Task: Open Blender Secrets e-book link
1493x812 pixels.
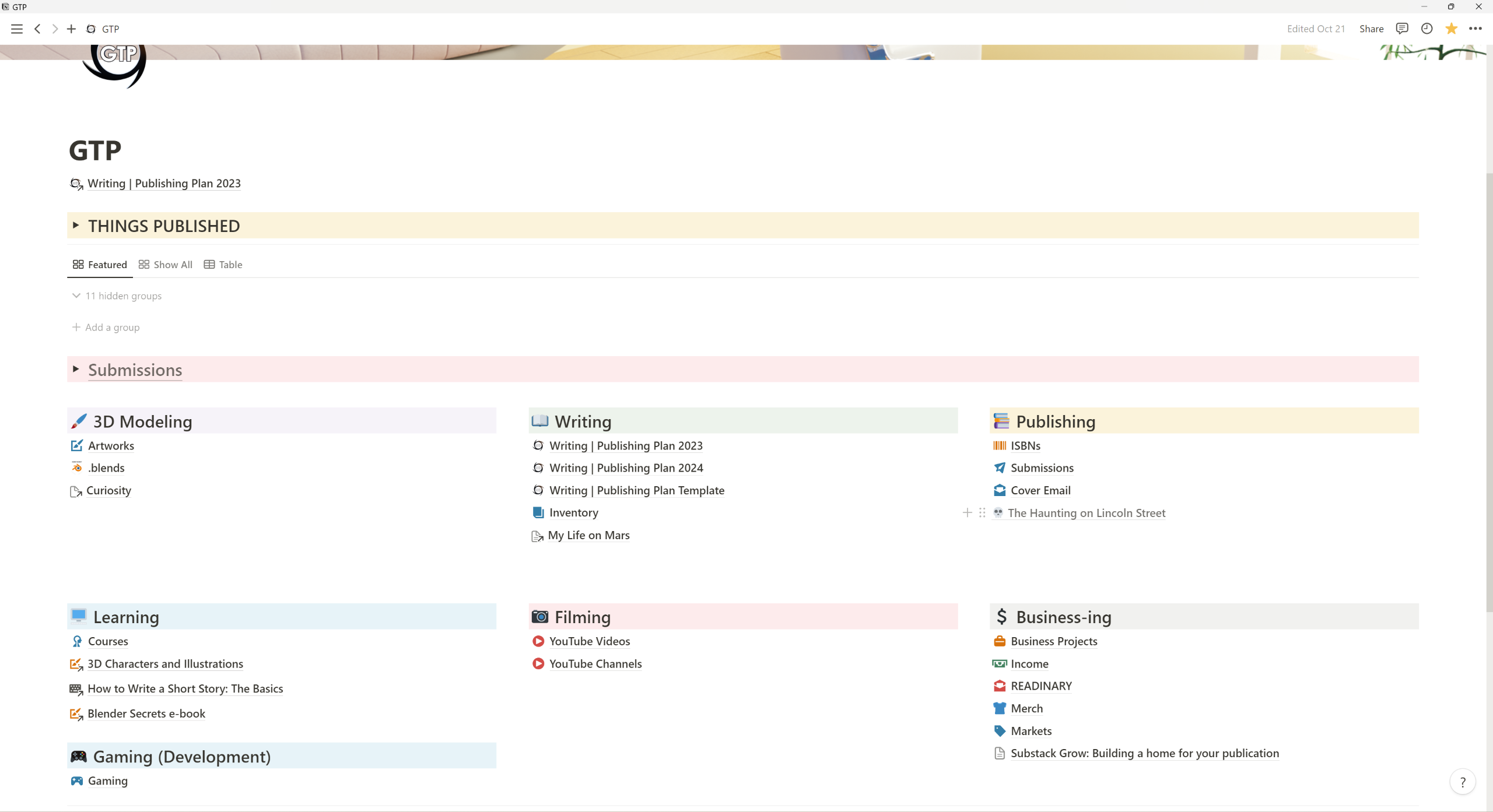Action: pyautogui.click(x=146, y=713)
